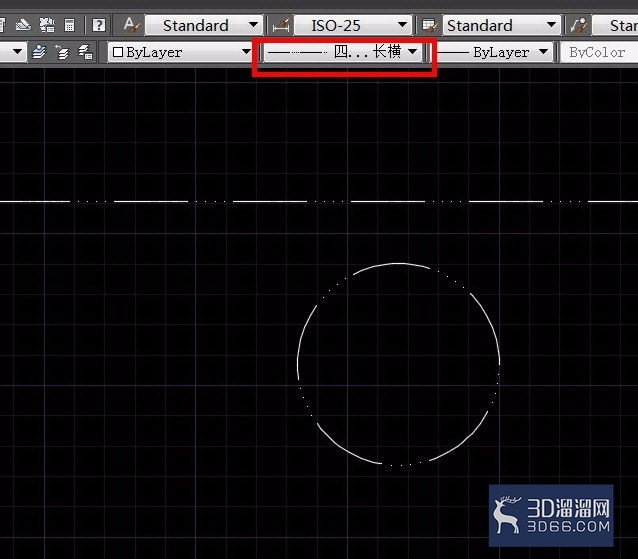Open the QuickCalc calculator icon
Image resolution: width=638 pixels, height=559 pixels.
click(x=70, y=25)
